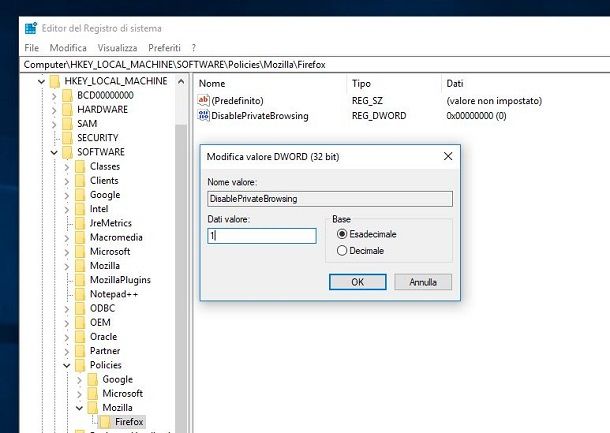Select the BCD00000000 folder icon

68,95
